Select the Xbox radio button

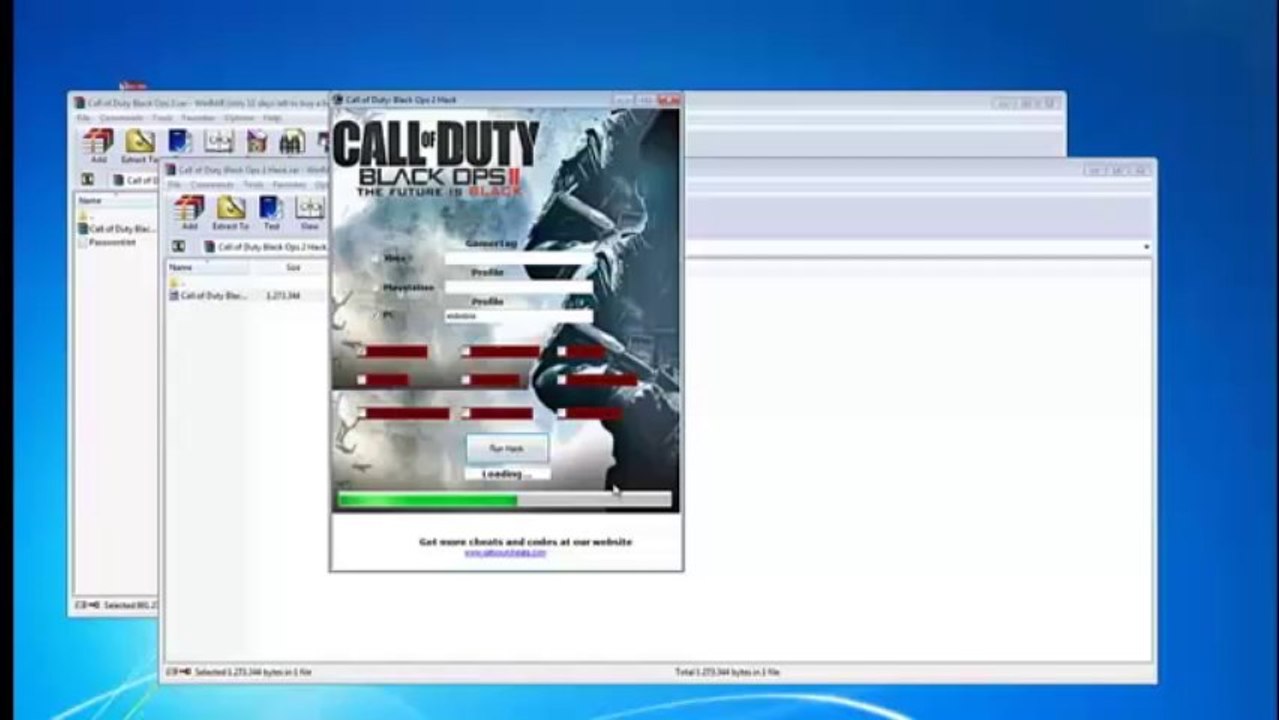(377, 258)
